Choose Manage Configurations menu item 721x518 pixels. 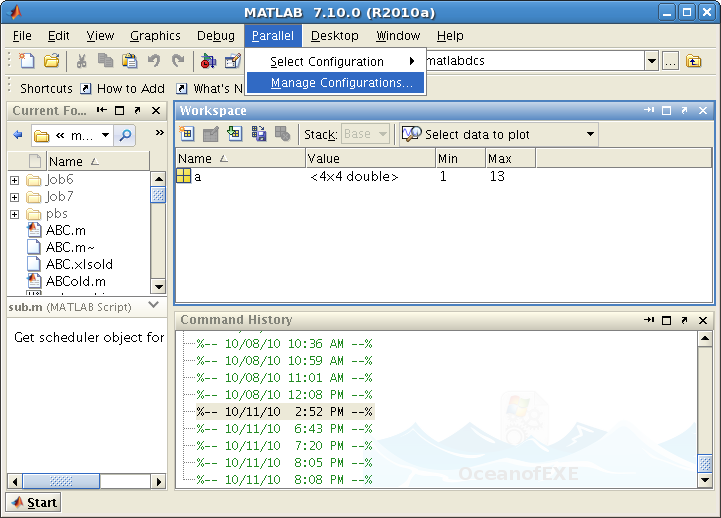[335, 83]
